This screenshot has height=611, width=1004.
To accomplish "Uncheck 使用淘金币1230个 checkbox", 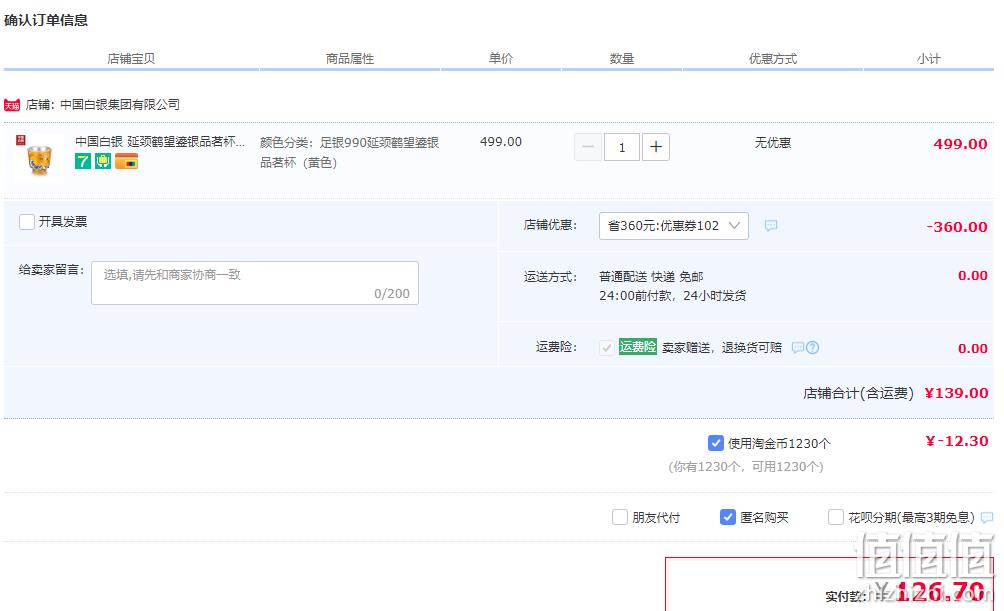I will click(716, 443).
